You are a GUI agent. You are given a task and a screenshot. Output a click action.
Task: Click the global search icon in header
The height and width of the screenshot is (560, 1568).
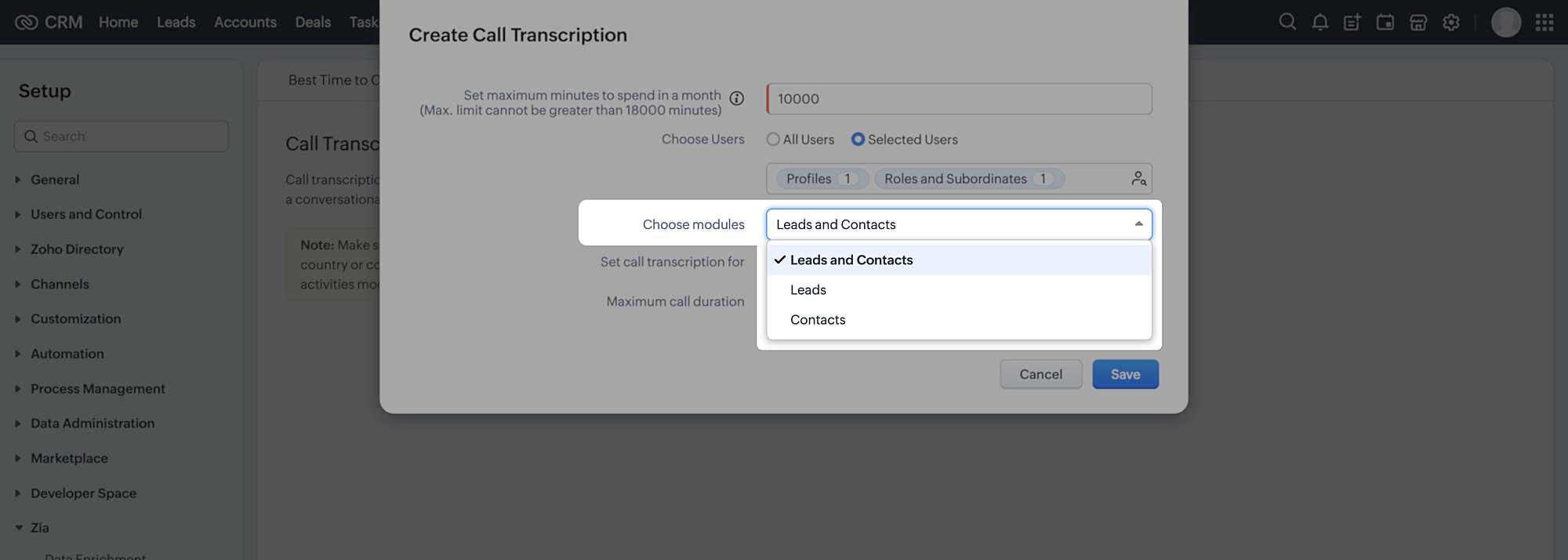(x=1287, y=22)
